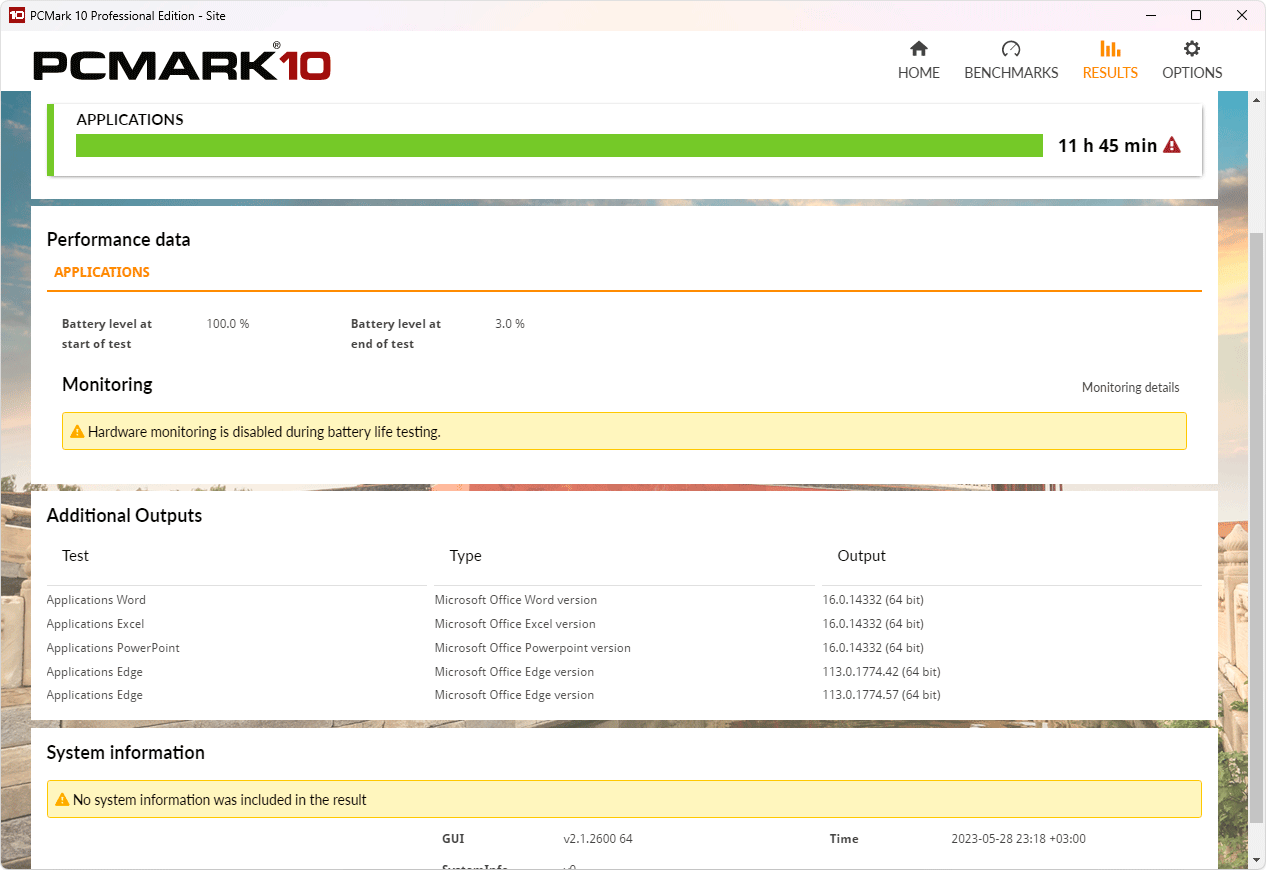Screen dimensions: 1266x870
Task: Click the 'Test' column header
Action: pos(76,556)
